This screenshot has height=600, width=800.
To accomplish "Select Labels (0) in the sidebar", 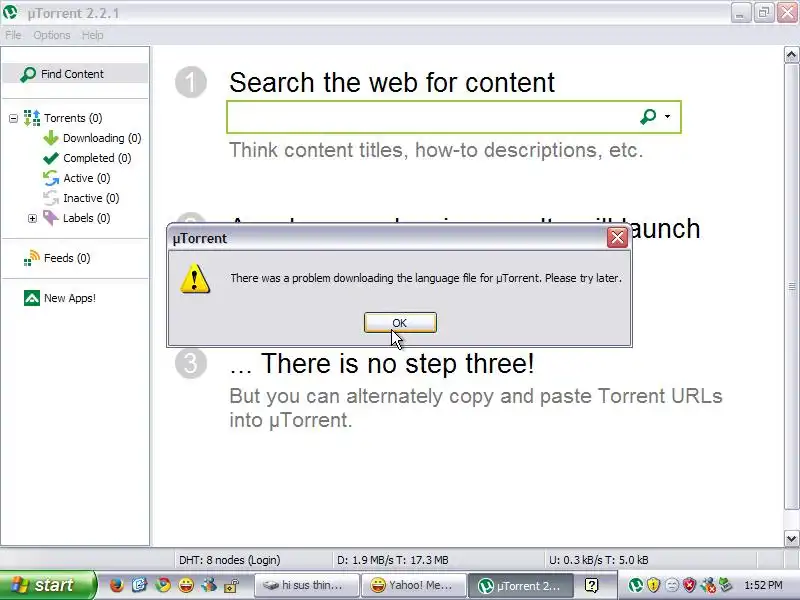I will pyautogui.click(x=87, y=218).
